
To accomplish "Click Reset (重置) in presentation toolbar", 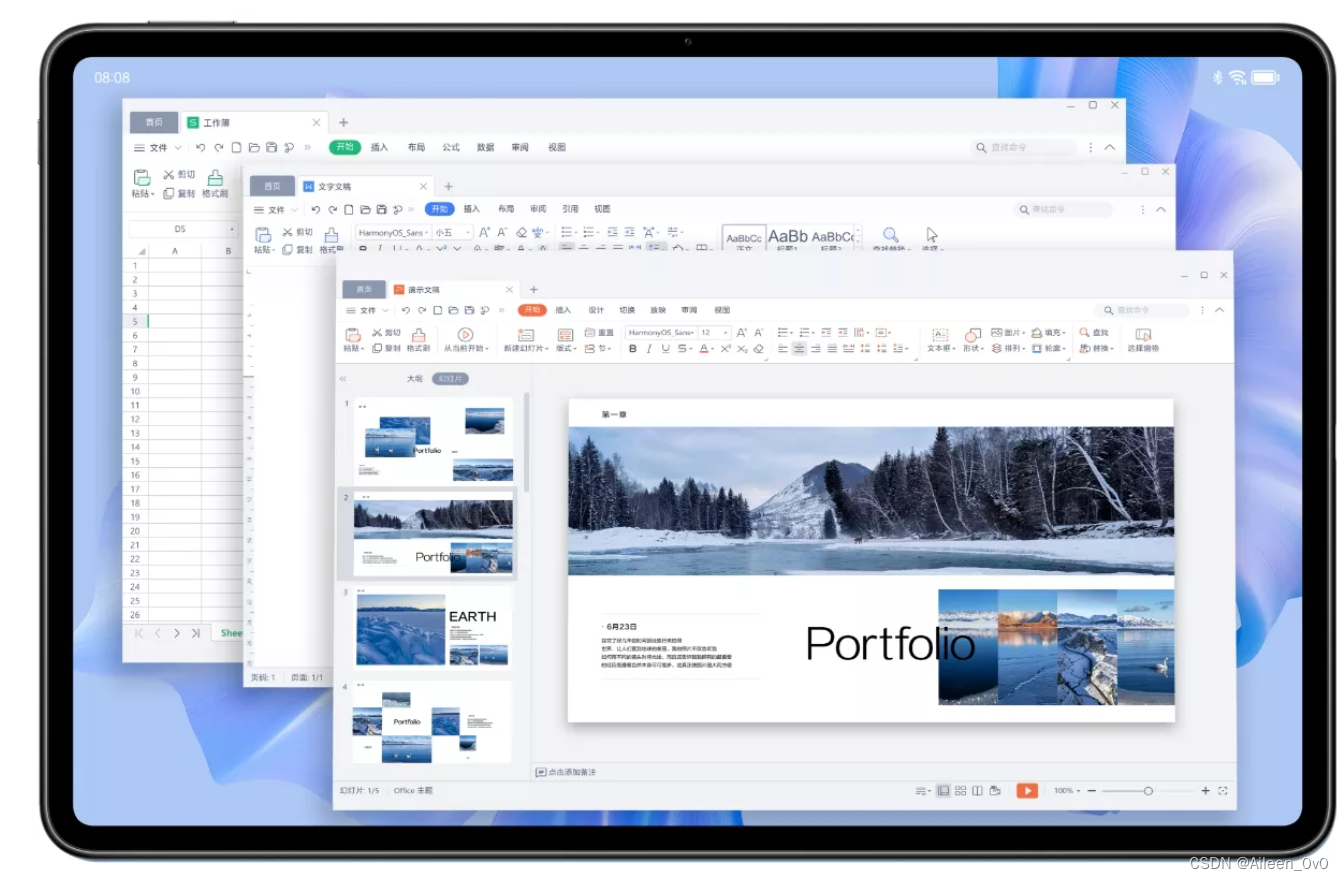I will [x=599, y=333].
